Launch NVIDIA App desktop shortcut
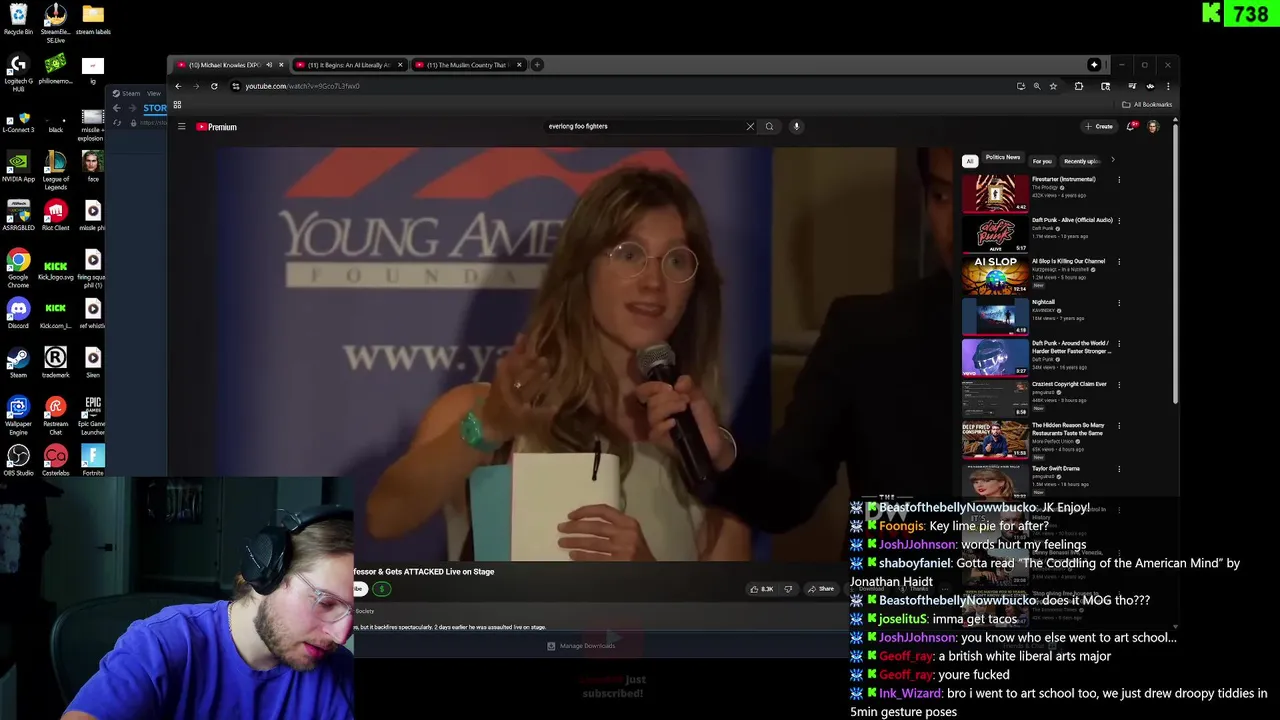Screen dimensions: 1280x720 pyautogui.click(x=18, y=167)
